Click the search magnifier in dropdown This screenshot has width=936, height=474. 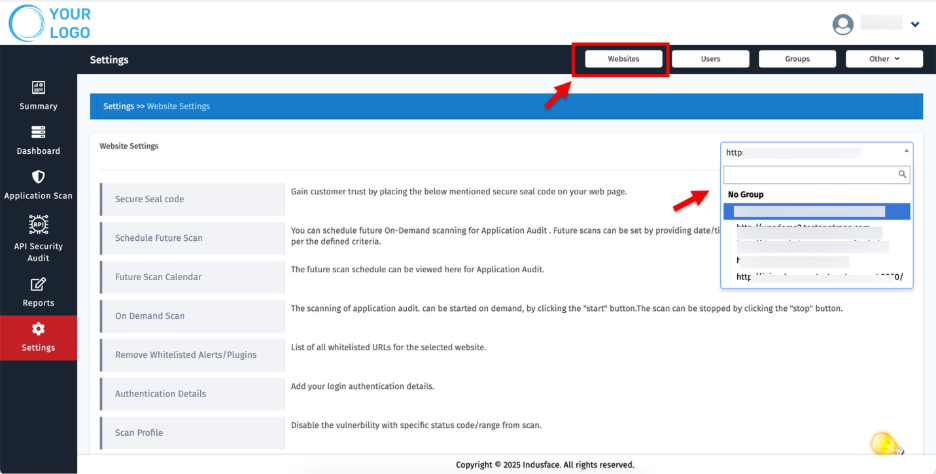coord(903,174)
